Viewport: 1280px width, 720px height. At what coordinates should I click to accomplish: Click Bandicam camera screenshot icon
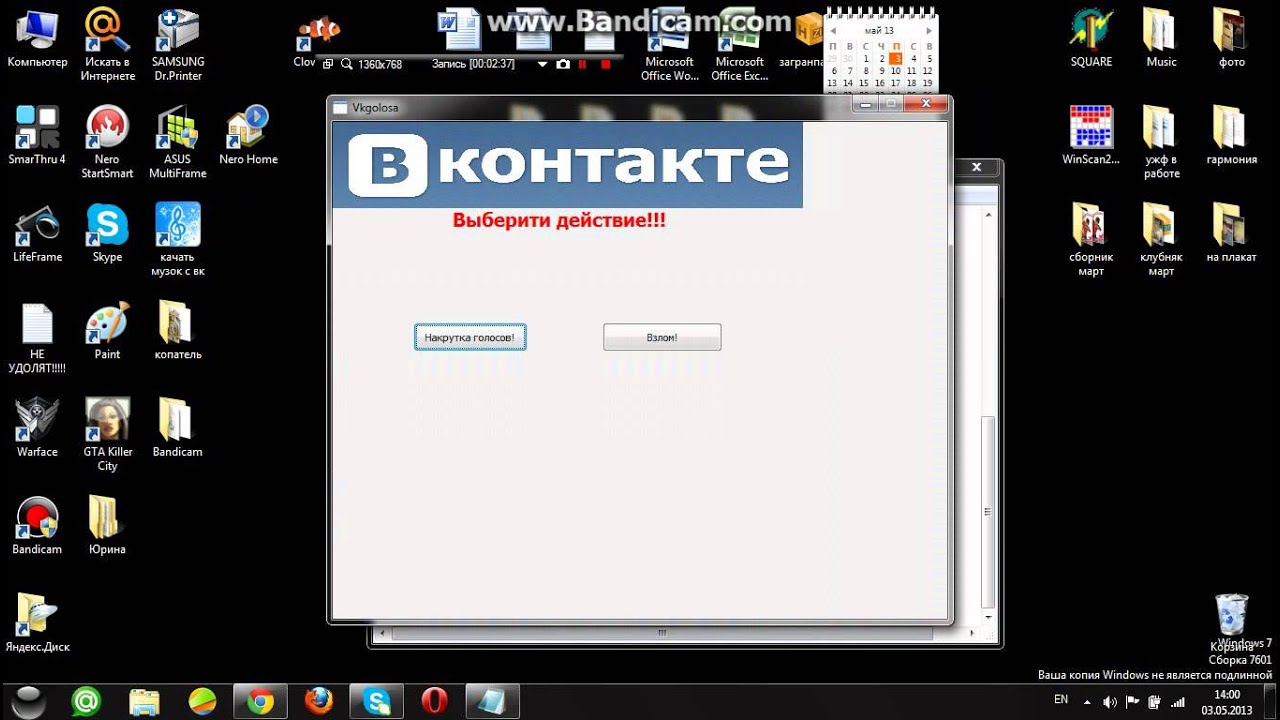[x=563, y=64]
